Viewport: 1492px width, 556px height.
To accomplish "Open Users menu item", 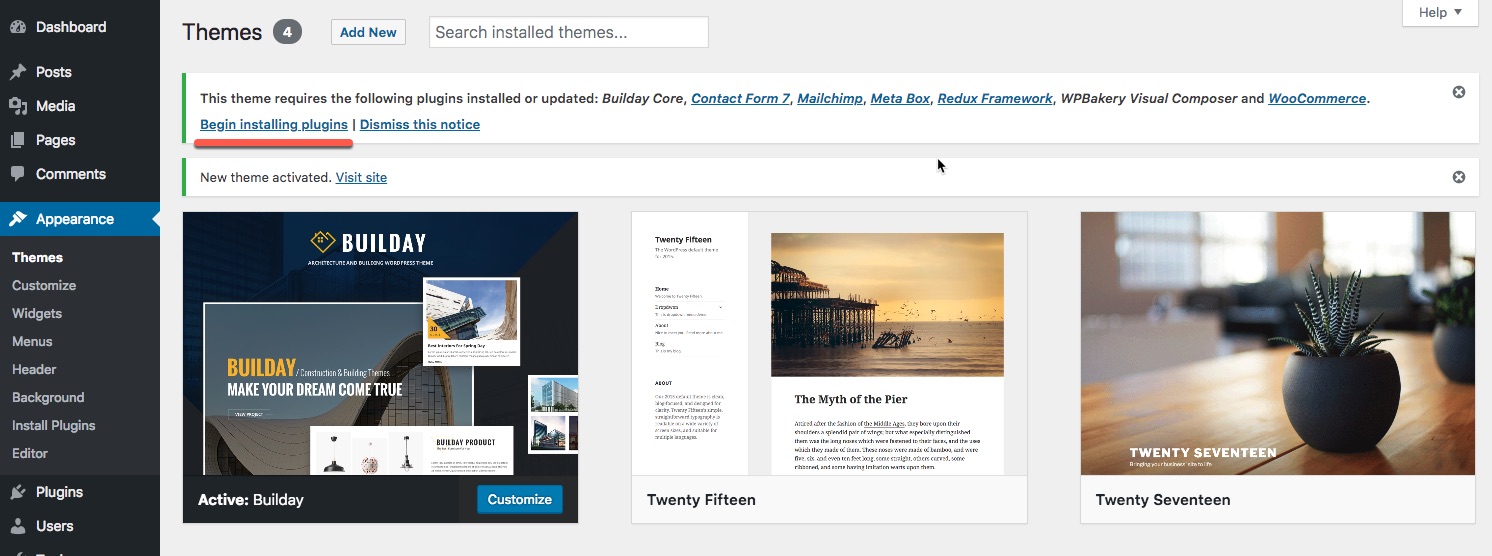I will [x=80, y=526].
